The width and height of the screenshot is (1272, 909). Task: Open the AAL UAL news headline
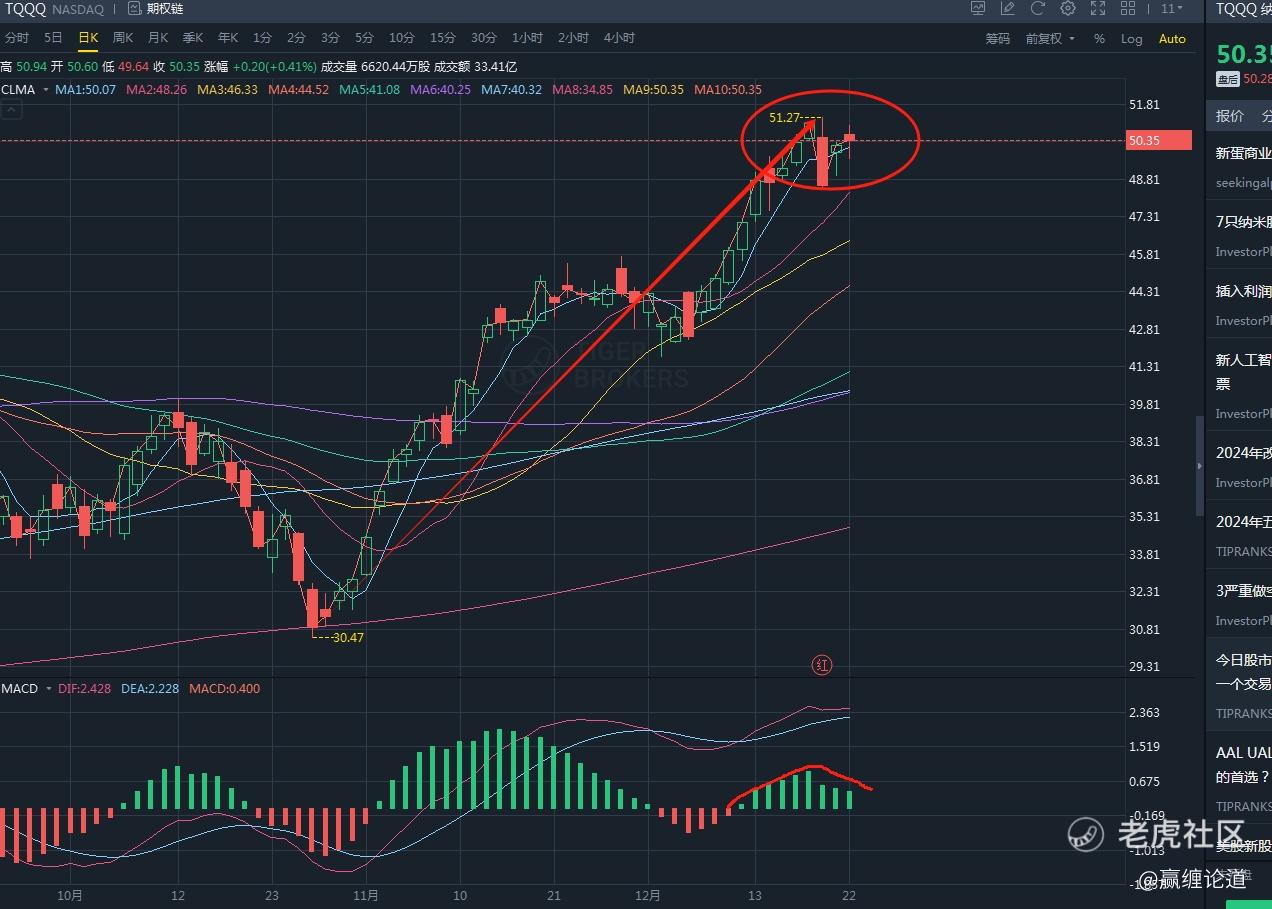pos(1243,764)
